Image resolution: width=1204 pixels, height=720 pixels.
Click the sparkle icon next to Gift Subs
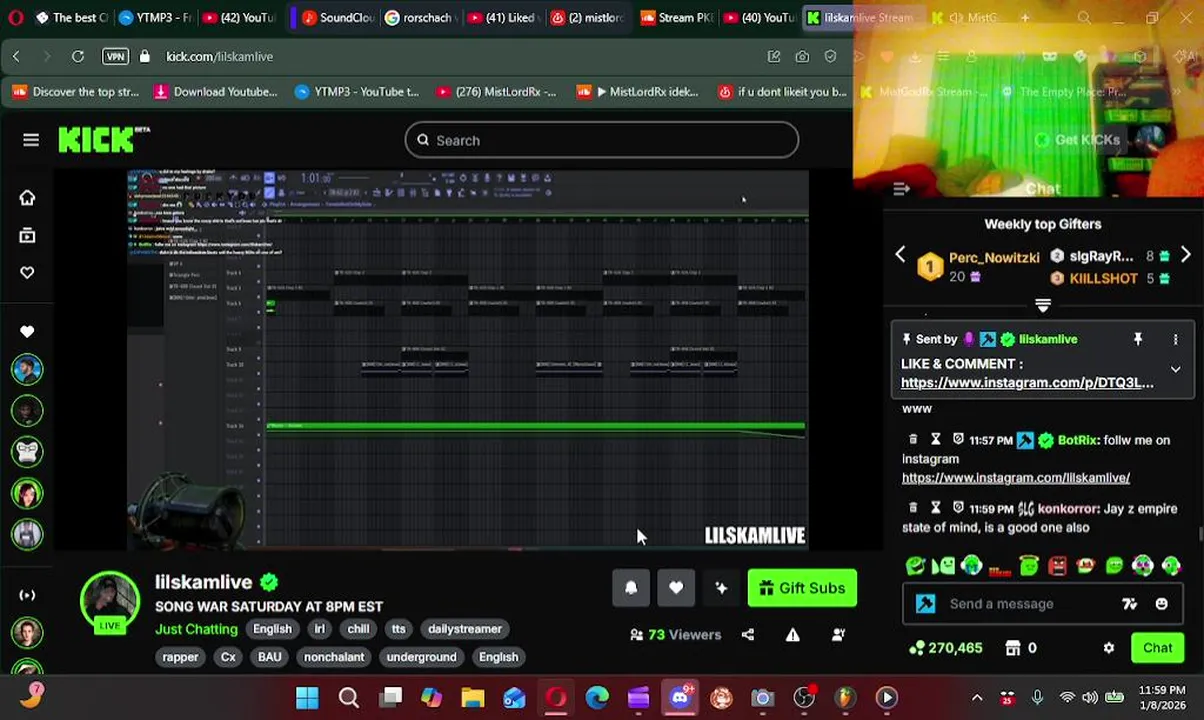[721, 588]
